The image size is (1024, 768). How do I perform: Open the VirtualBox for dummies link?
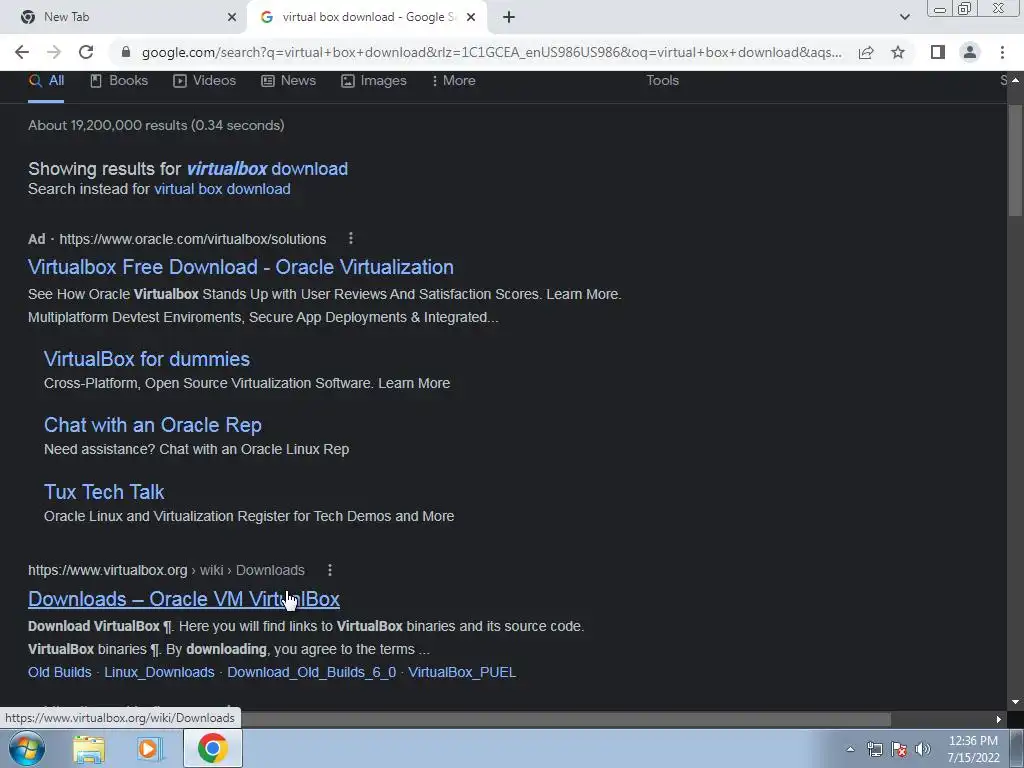[147, 359]
